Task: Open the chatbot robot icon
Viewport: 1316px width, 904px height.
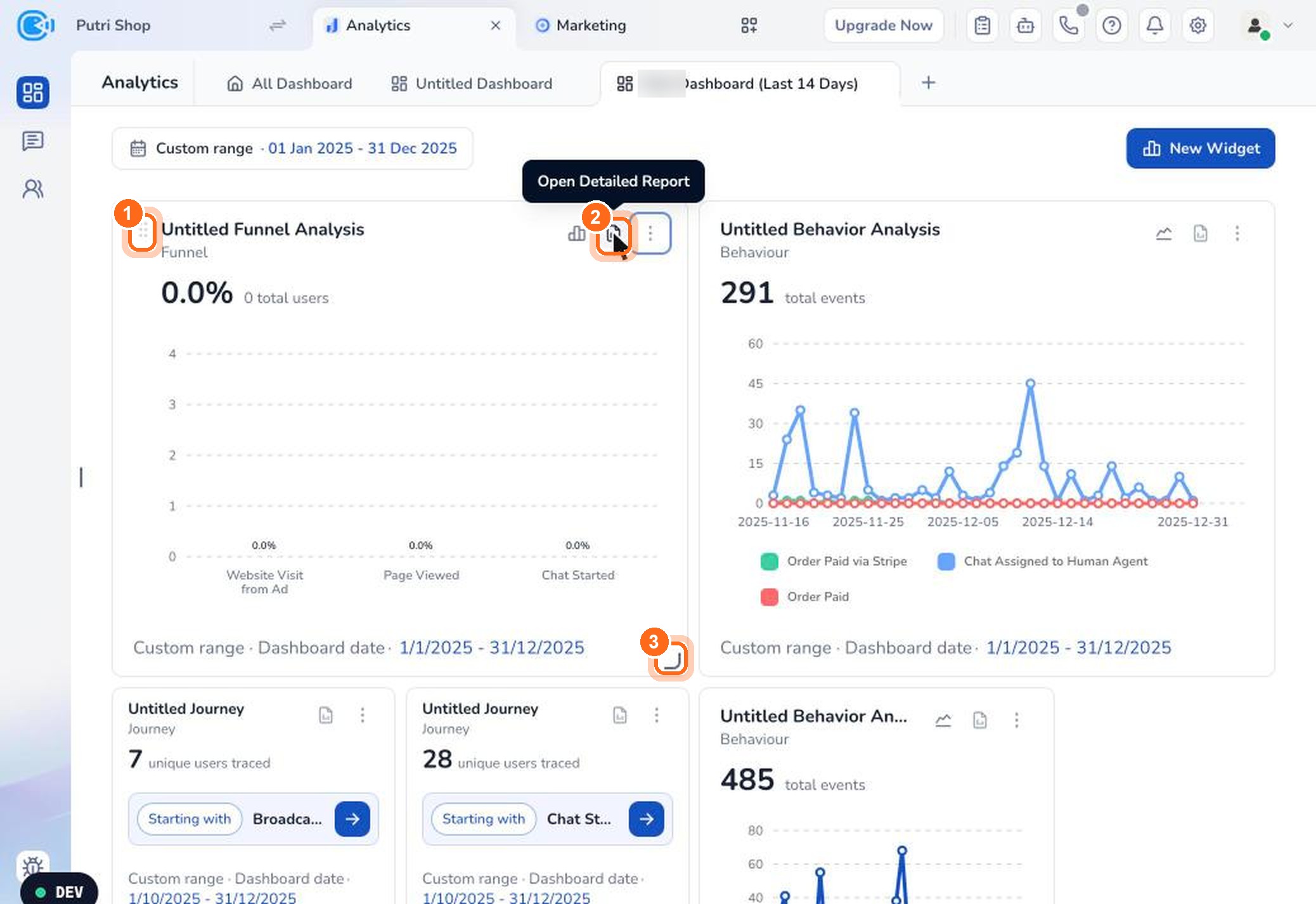Action: point(1025,25)
